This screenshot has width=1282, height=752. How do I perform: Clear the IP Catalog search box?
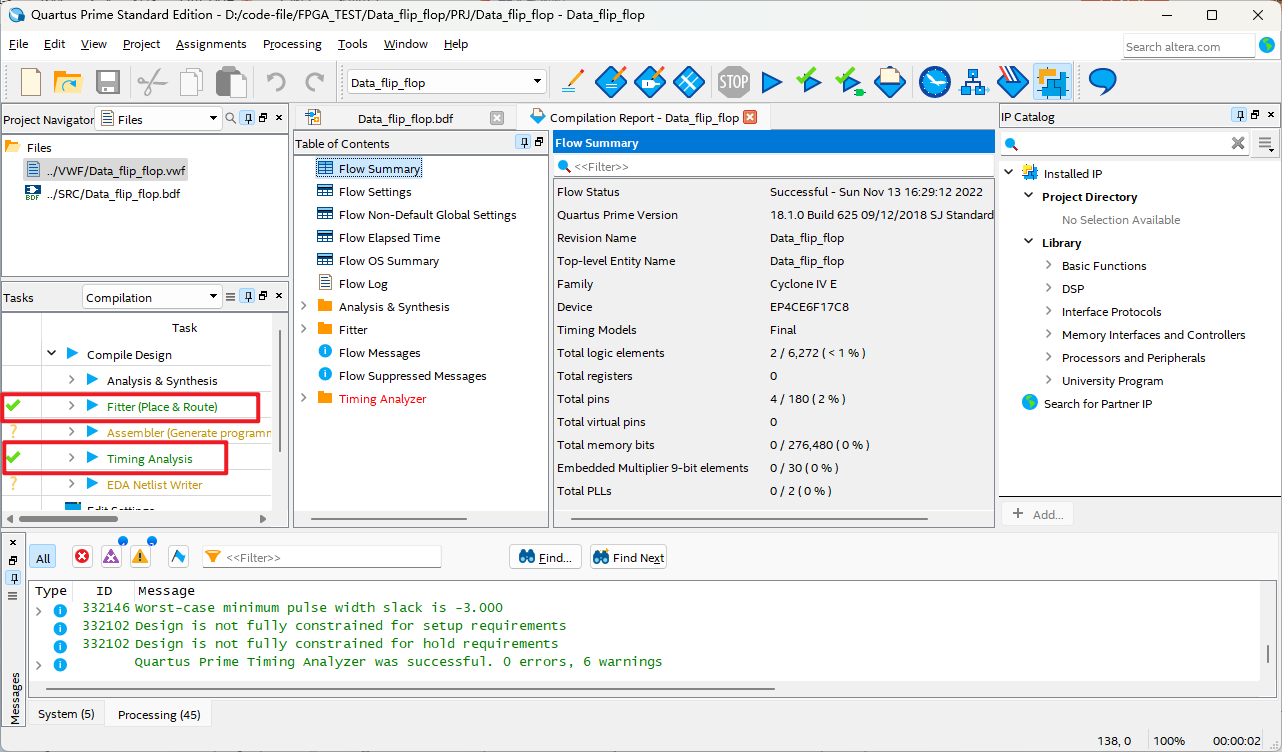tap(1238, 144)
